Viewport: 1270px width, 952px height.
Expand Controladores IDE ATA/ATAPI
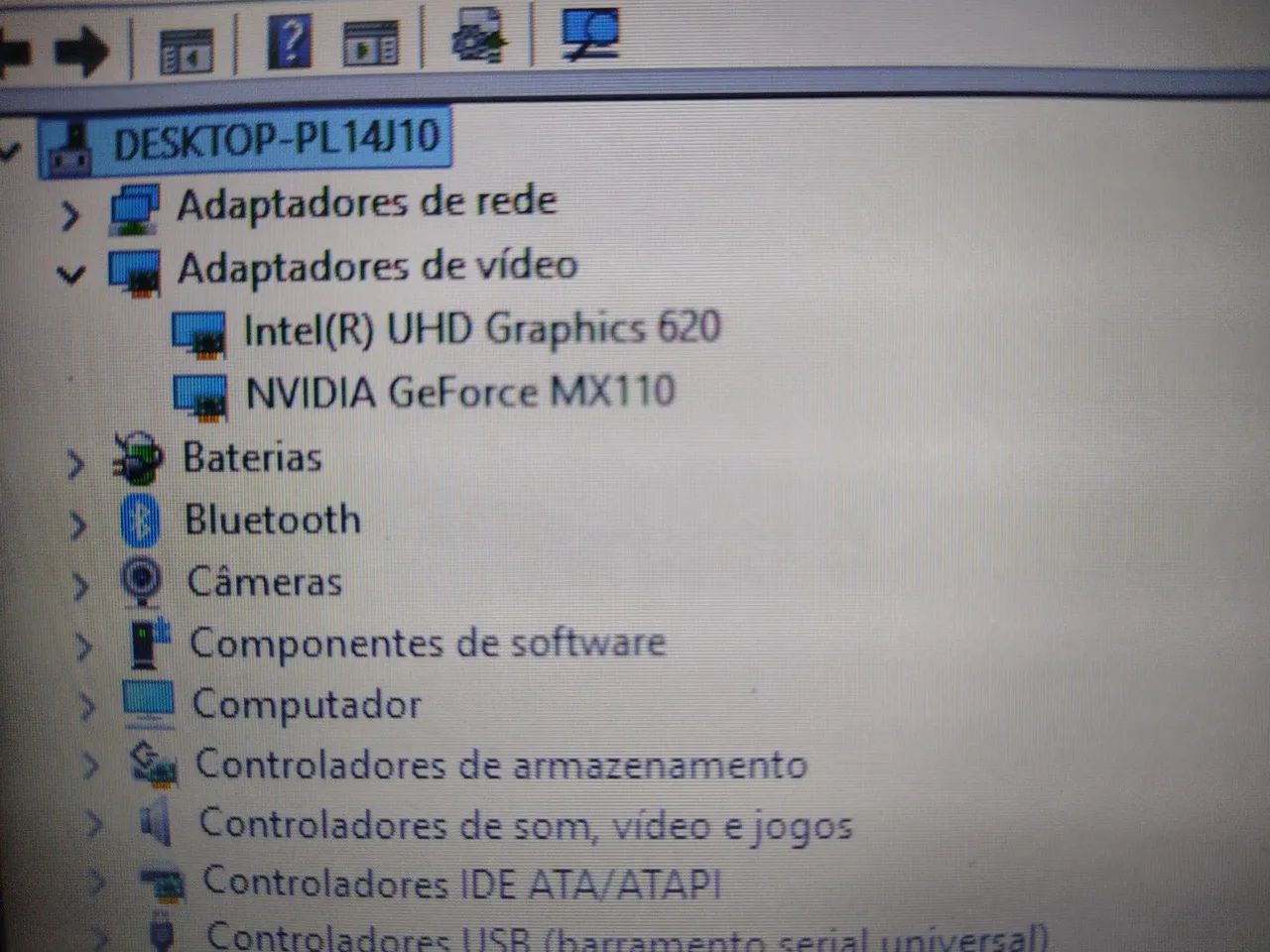pyautogui.click(x=98, y=883)
